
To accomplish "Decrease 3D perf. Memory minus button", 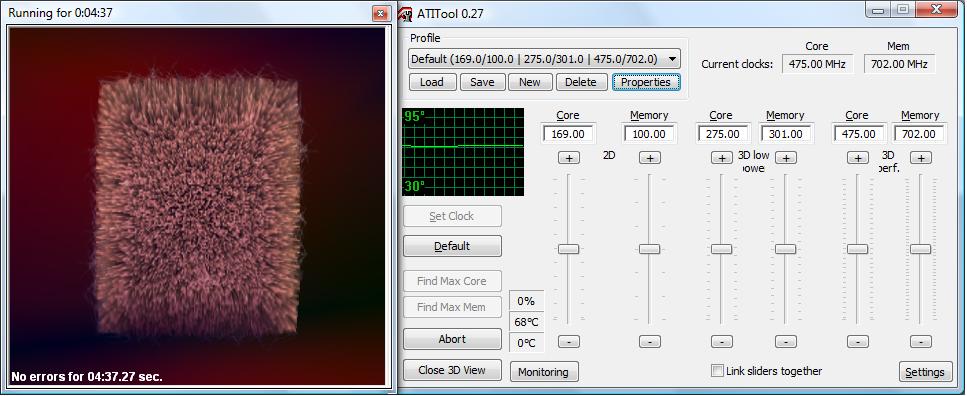I will tap(921, 341).
